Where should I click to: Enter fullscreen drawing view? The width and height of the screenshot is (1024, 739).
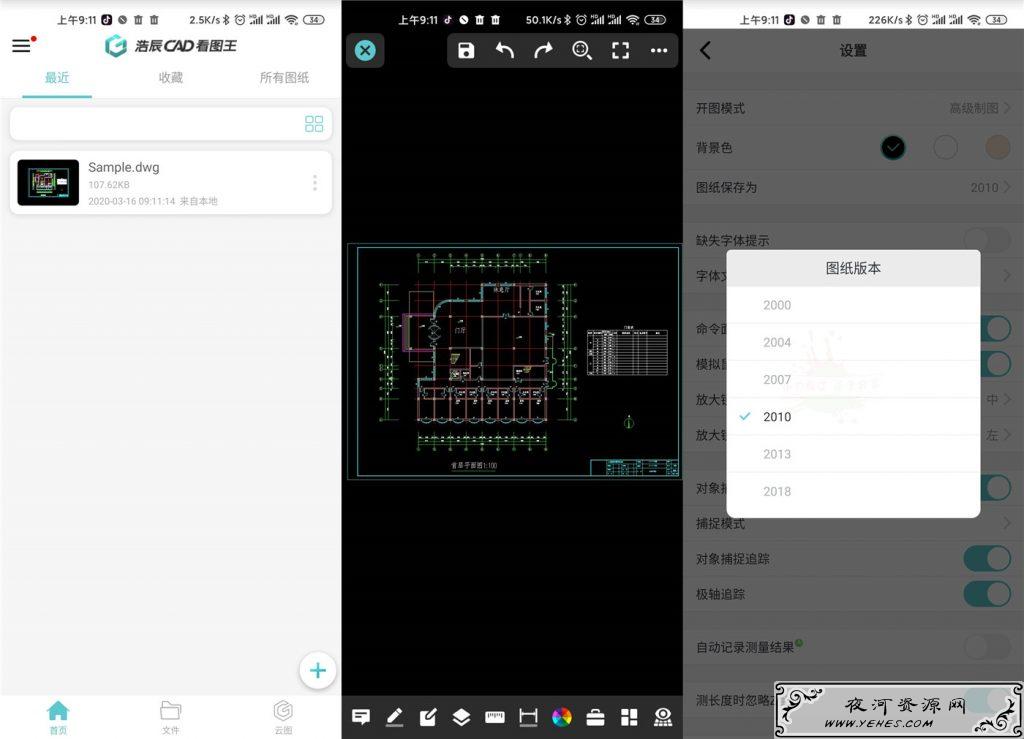[620, 50]
